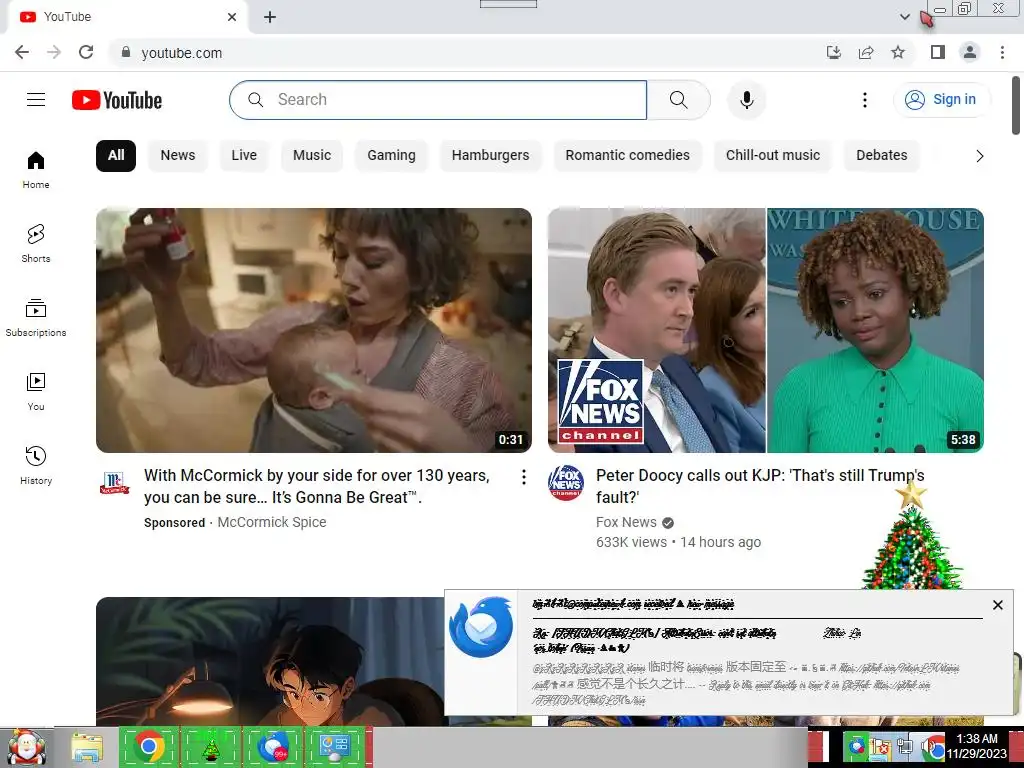Viewport: 1024px width, 768px height.
Task: Open the You section in sidebar
Action: click(x=36, y=391)
